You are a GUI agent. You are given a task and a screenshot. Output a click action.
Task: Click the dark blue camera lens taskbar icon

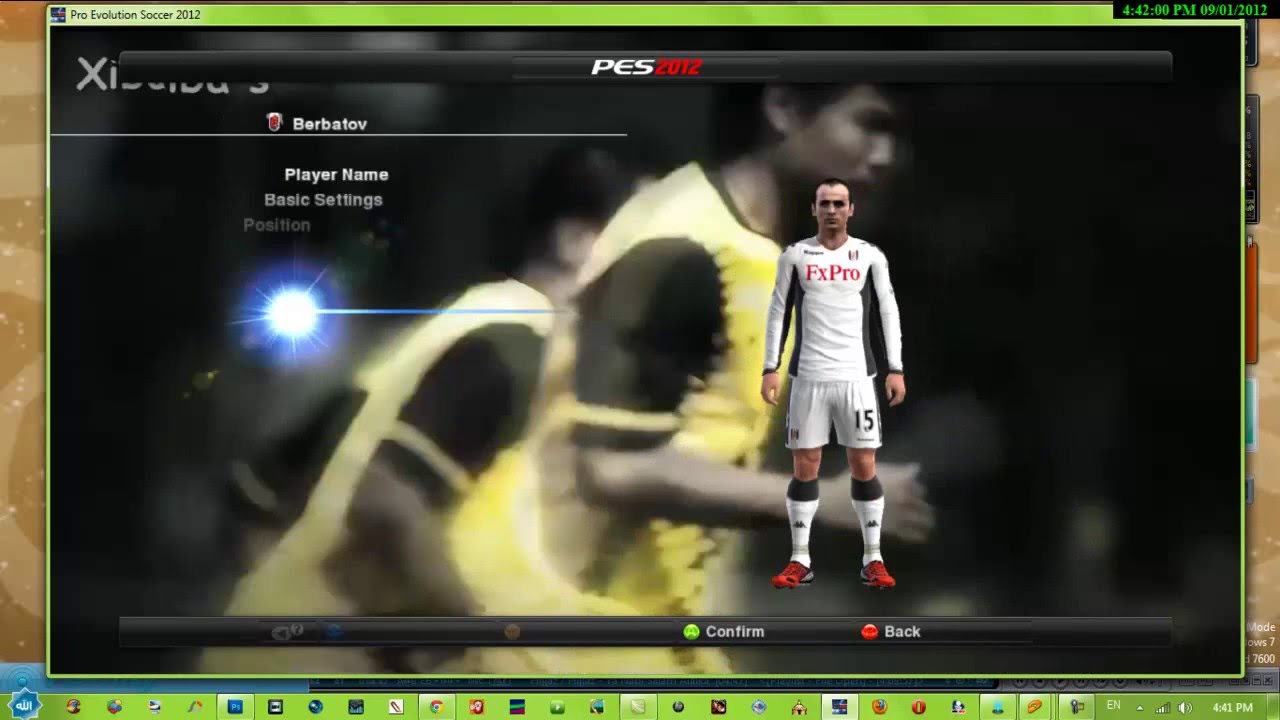click(x=316, y=706)
